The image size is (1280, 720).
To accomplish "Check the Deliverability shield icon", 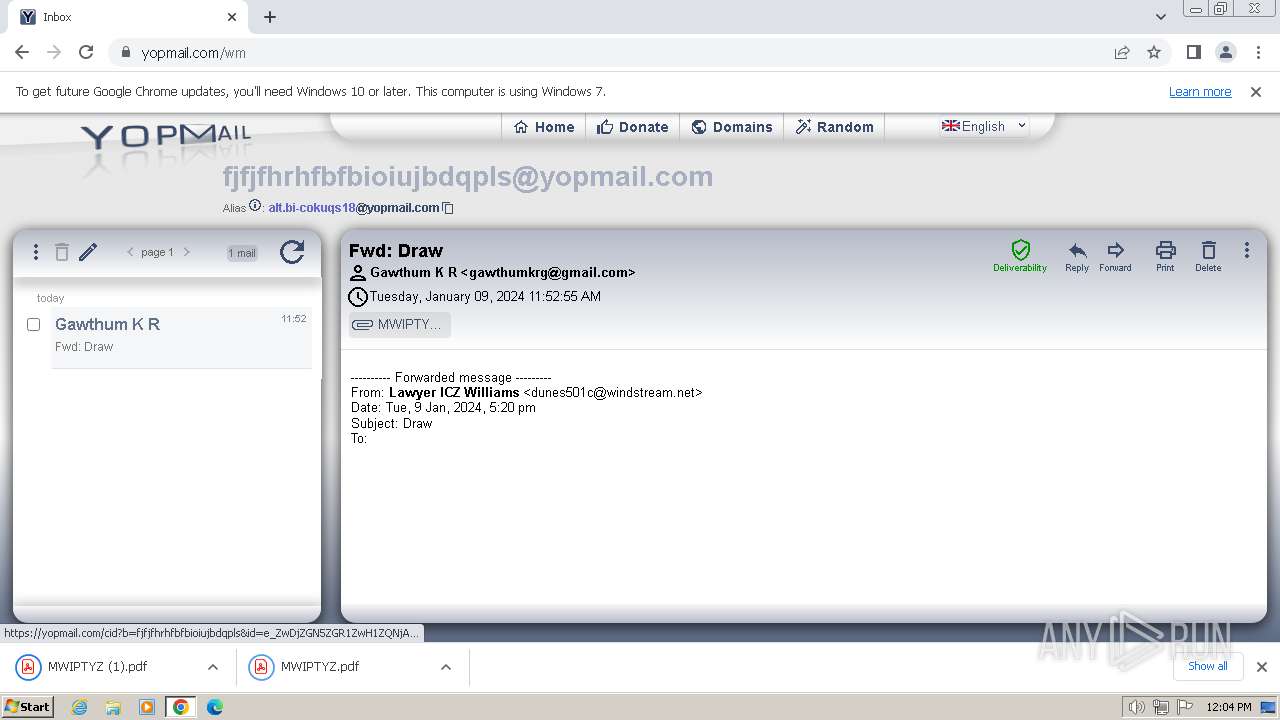I will [x=1020, y=256].
